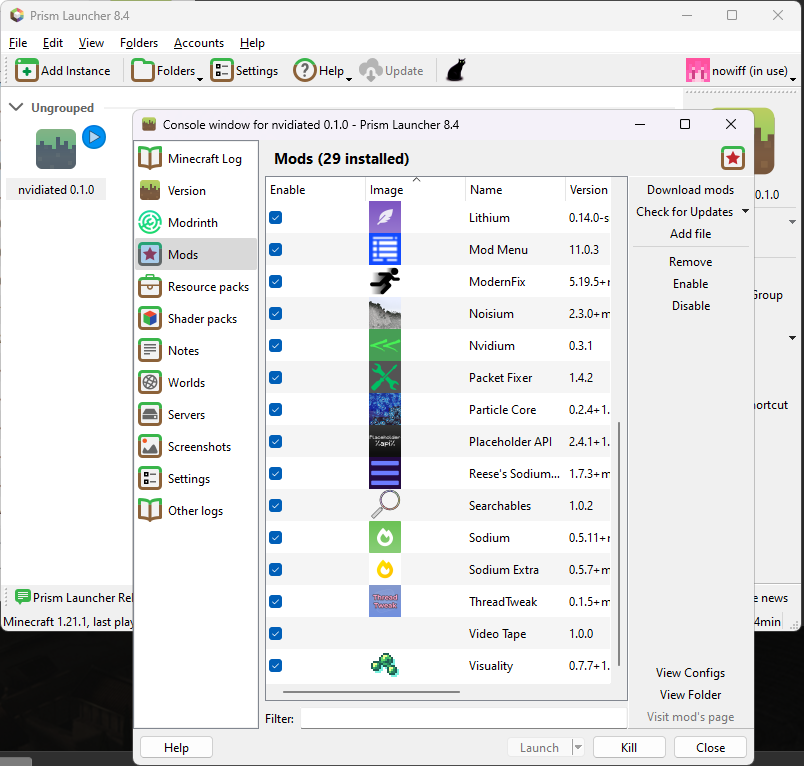Click the Kill button
The image size is (804, 766).
pos(629,747)
